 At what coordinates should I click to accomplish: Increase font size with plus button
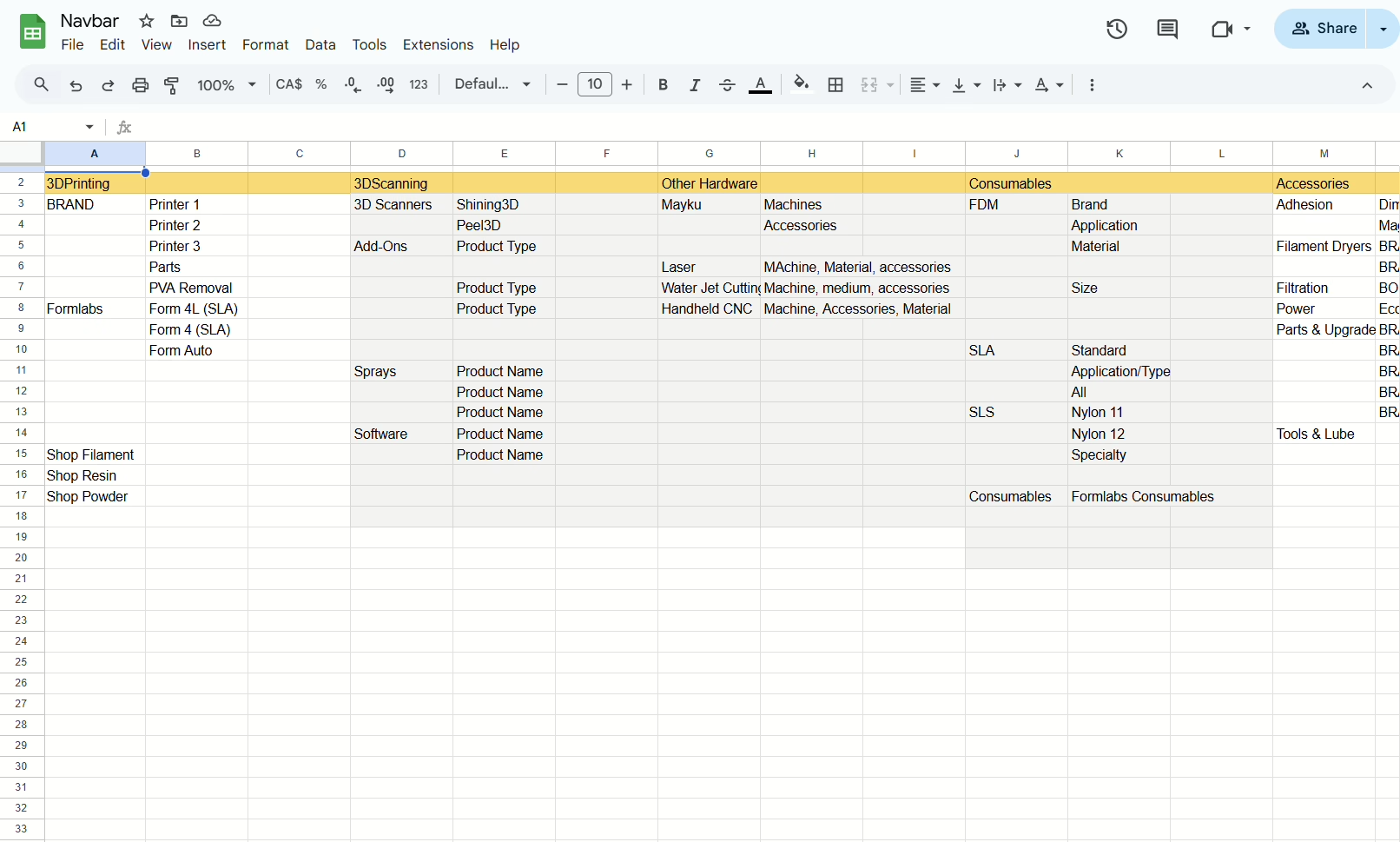tap(627, 84)
